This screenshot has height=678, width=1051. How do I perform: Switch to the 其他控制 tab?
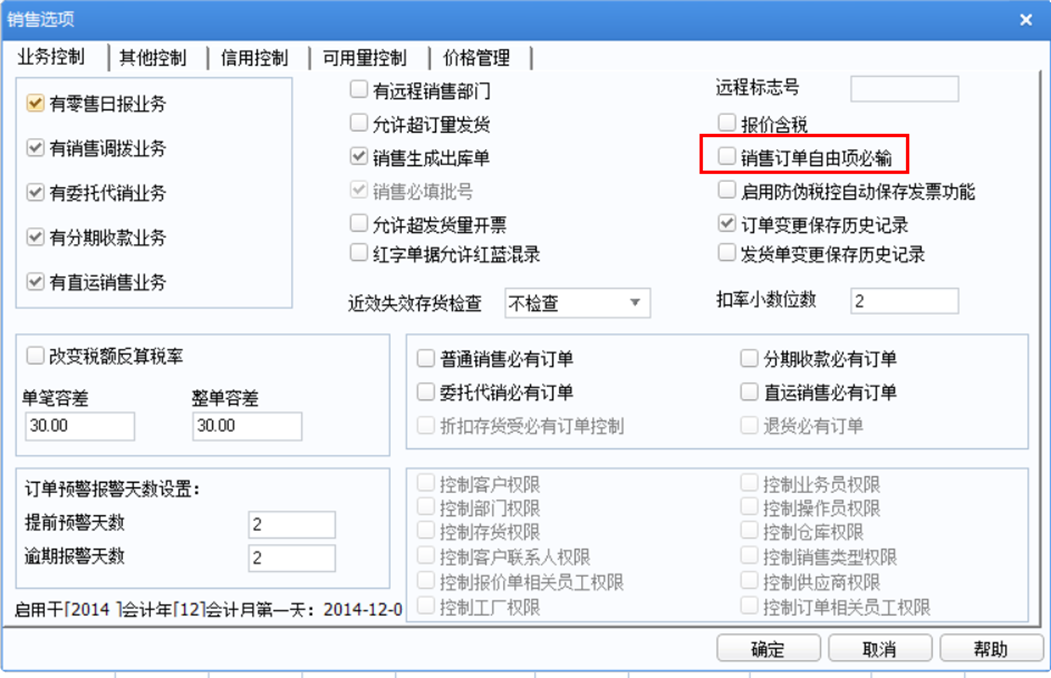tap(153, 58)
